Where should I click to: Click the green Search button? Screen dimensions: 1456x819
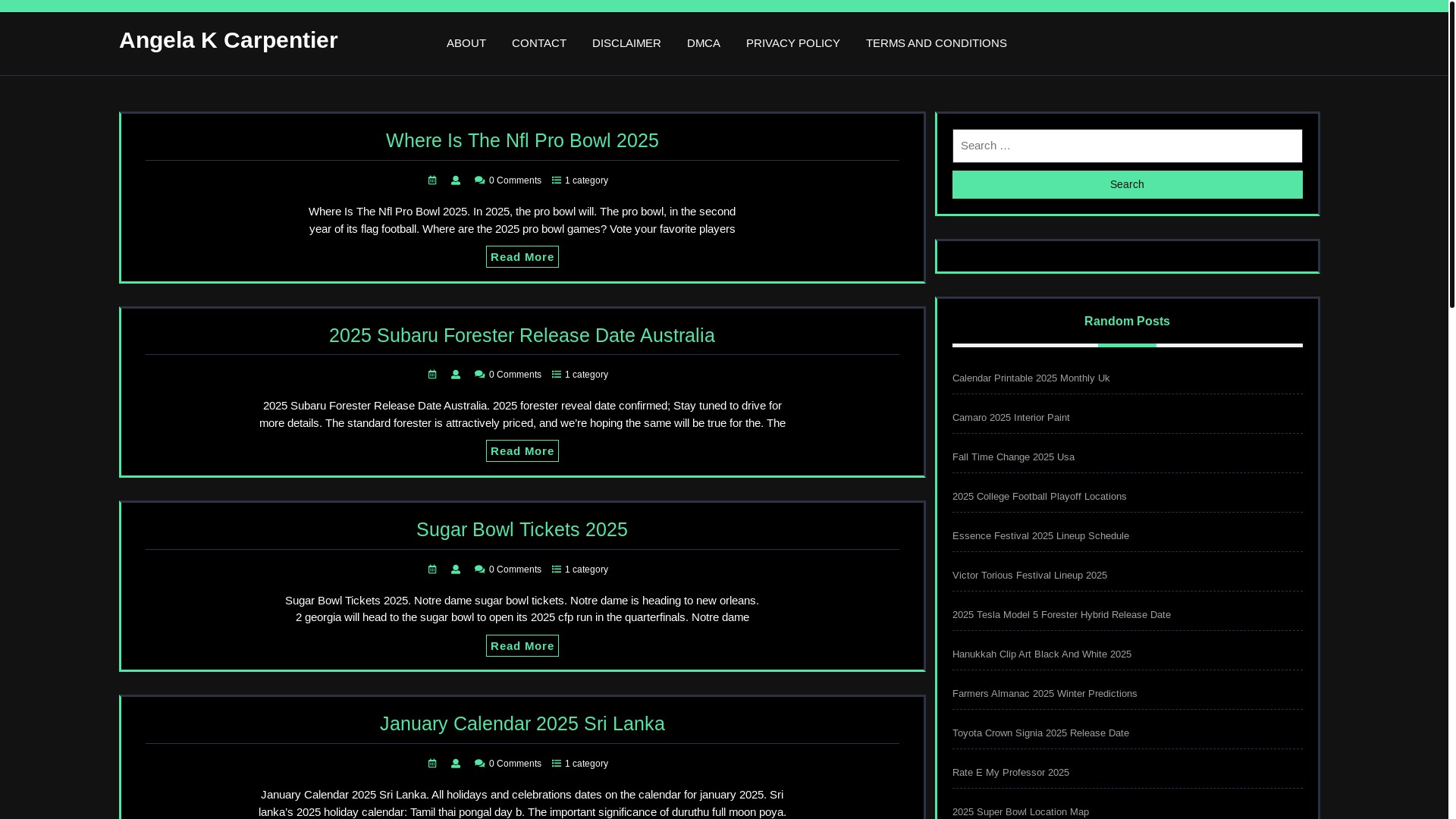tap(1127, 184)
